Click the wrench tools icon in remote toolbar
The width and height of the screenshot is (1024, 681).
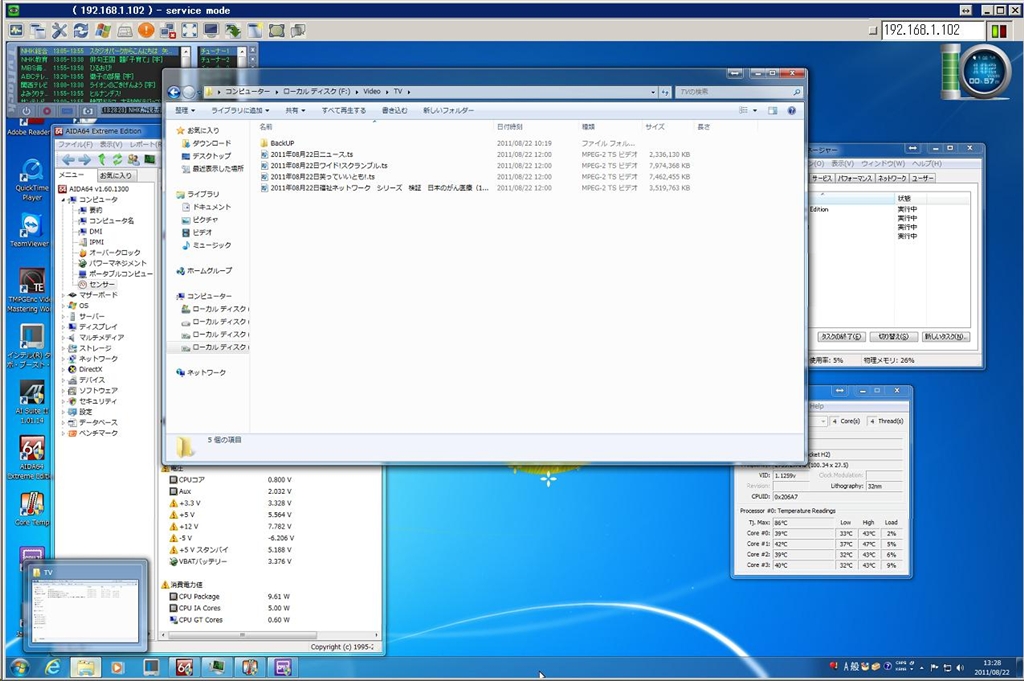[59, 30]
